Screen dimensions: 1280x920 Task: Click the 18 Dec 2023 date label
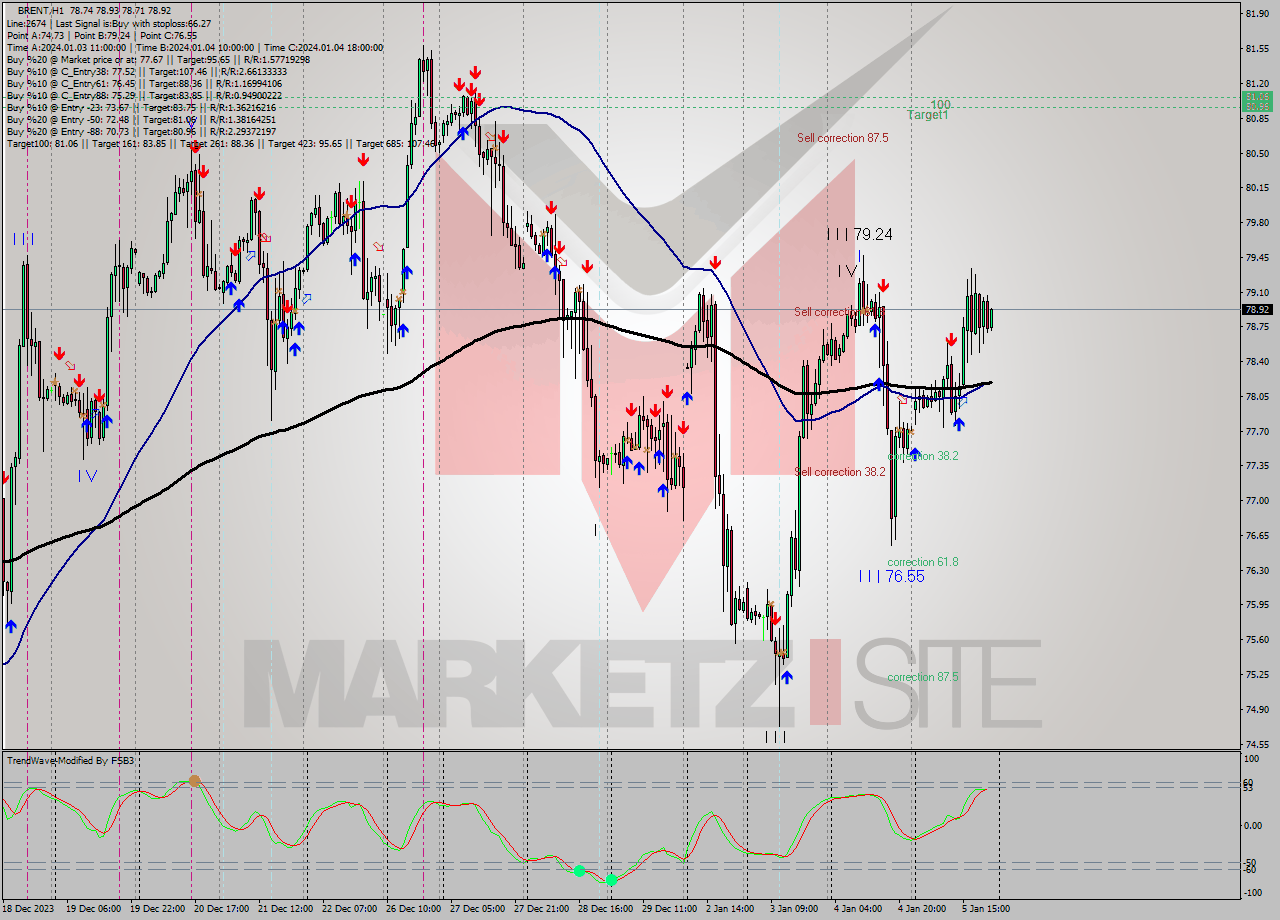[27, 909]
